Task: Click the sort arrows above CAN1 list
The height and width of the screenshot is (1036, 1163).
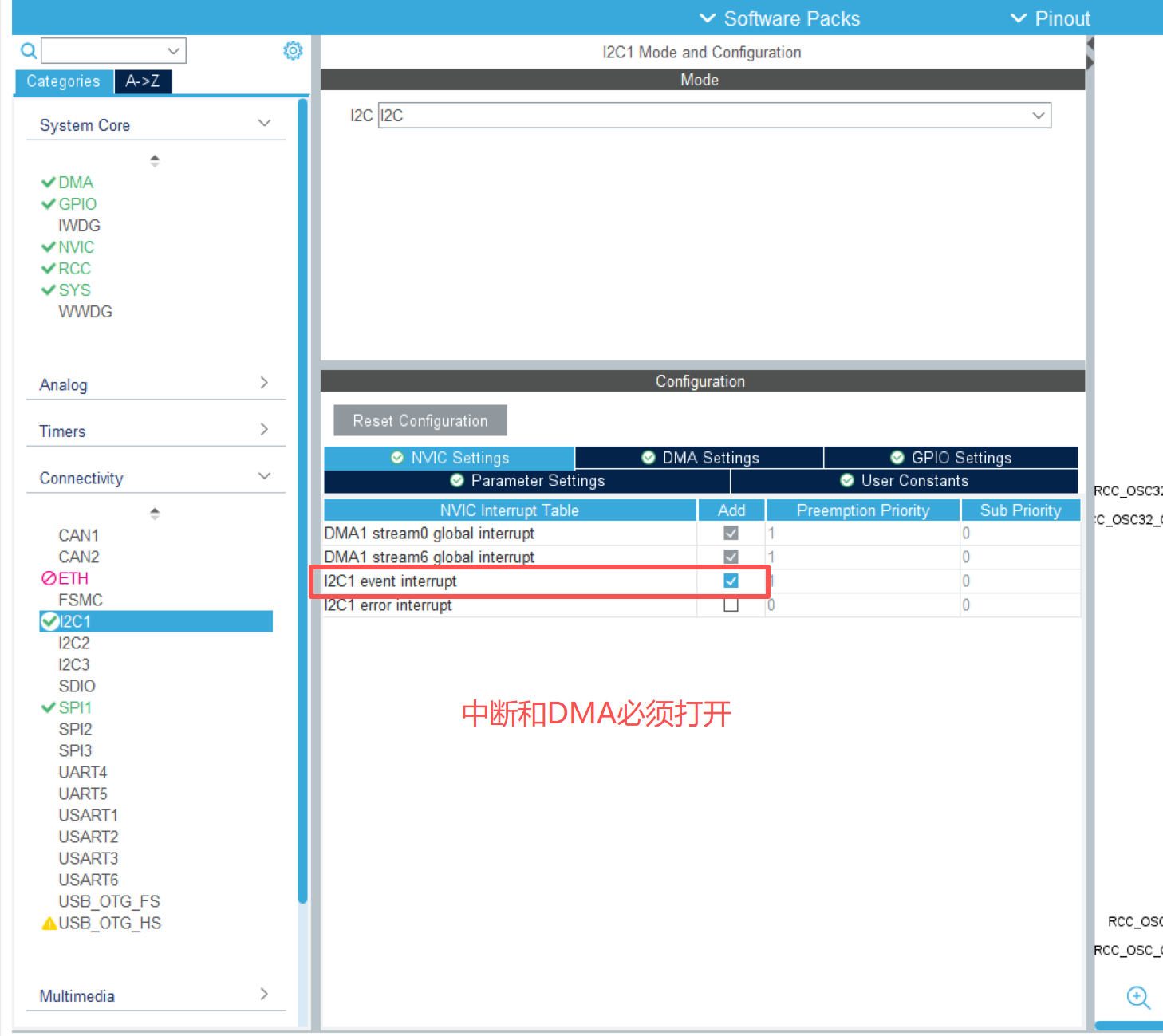Action: pyautogui.click(x=155, y=513)
